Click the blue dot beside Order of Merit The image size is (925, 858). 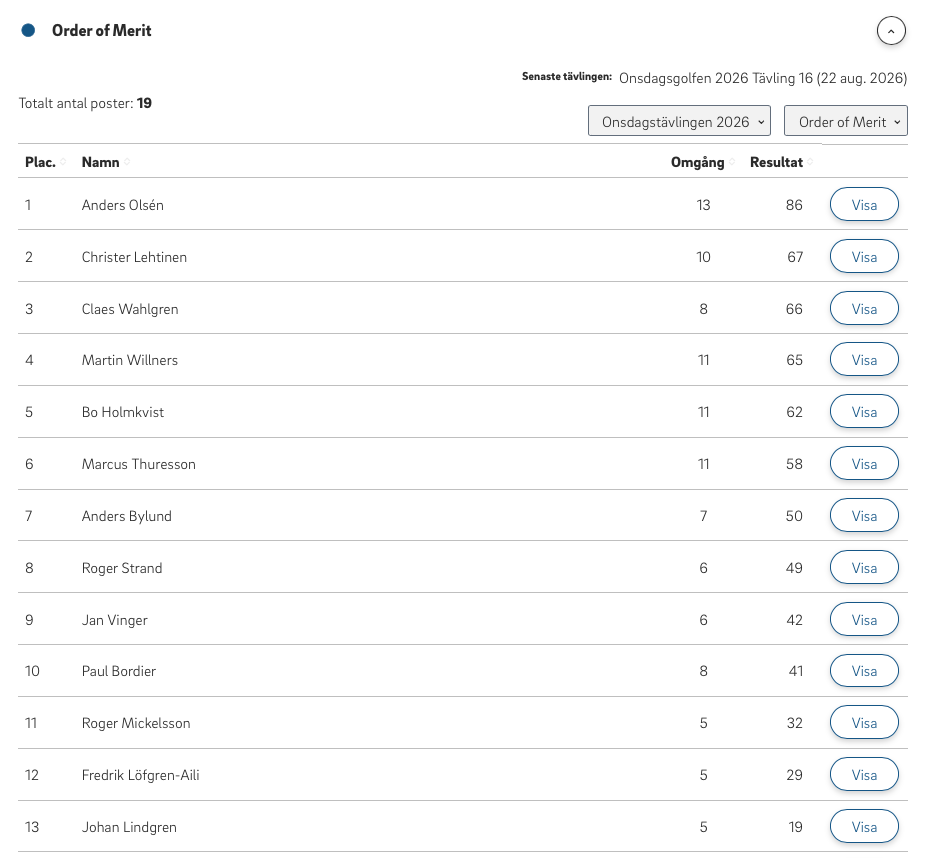tap(28, 30)
